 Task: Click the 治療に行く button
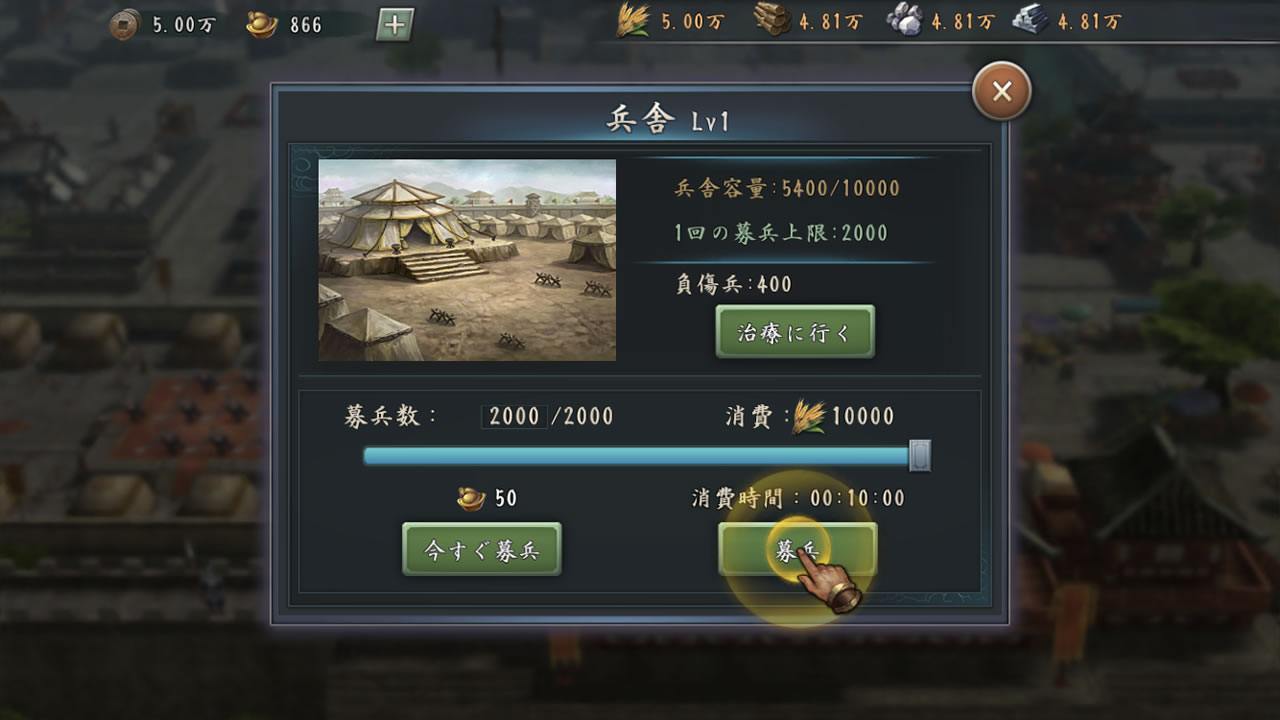click(x=795, y=332)
